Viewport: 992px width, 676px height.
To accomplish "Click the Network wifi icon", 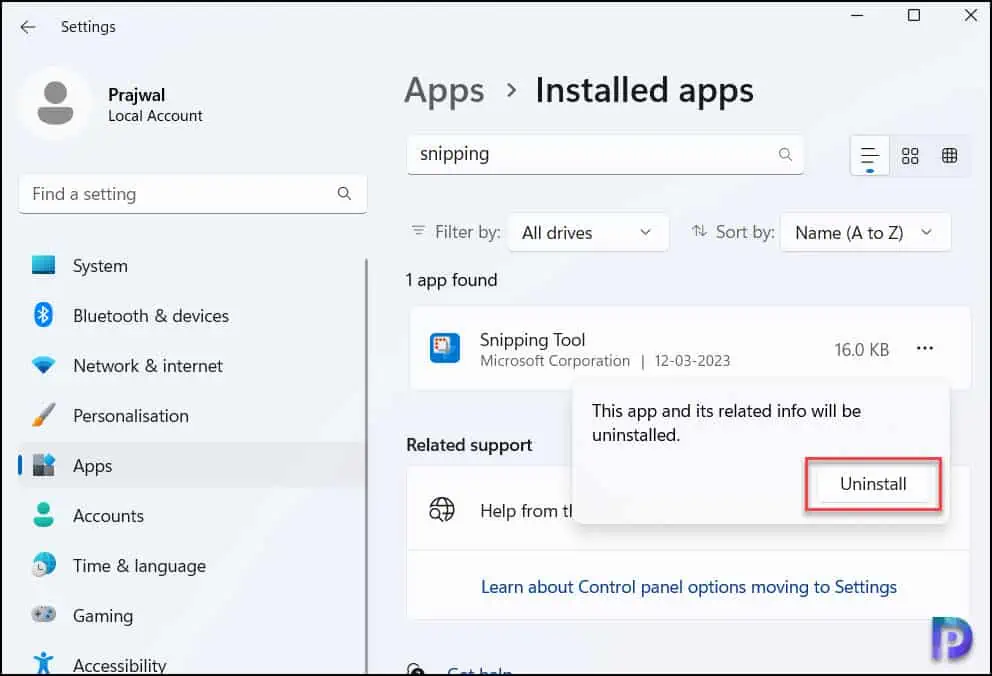I will point(44,366).
